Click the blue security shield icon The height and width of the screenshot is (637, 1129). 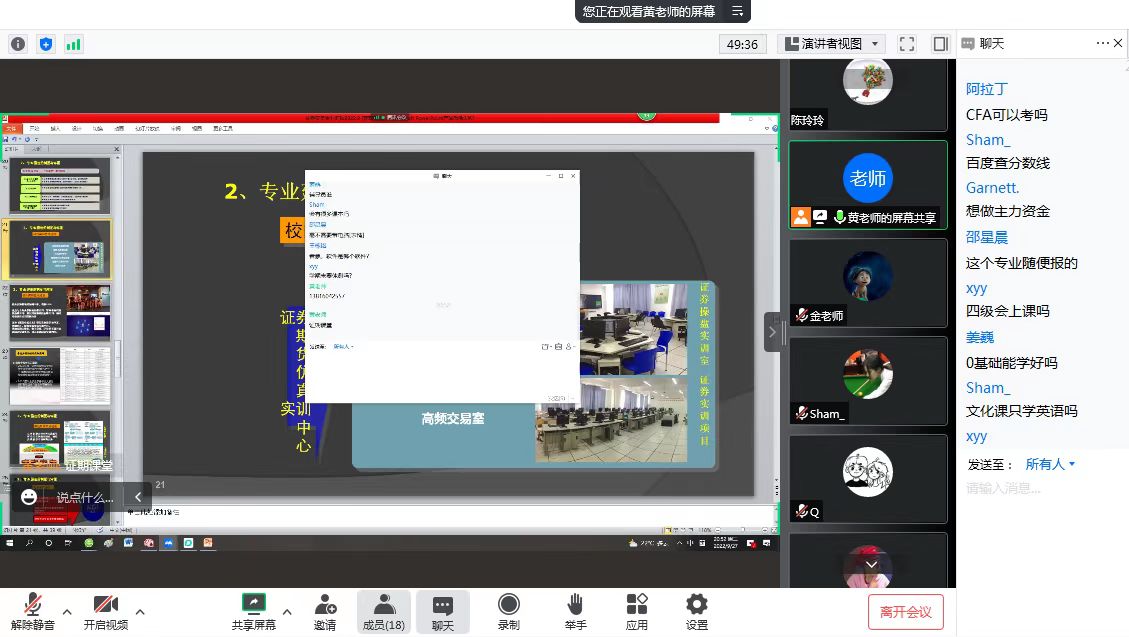pyautogui.click(x=46, y=44)
